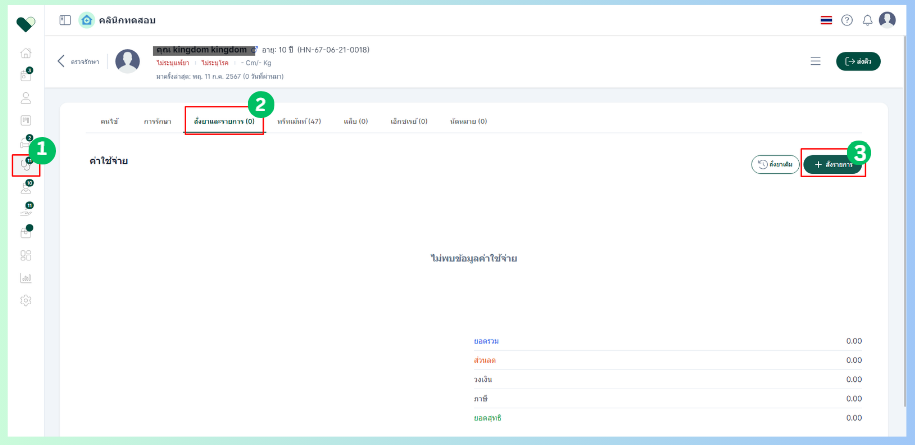
Task: Open the home icon in left sidebar
Action: [26, 53]
